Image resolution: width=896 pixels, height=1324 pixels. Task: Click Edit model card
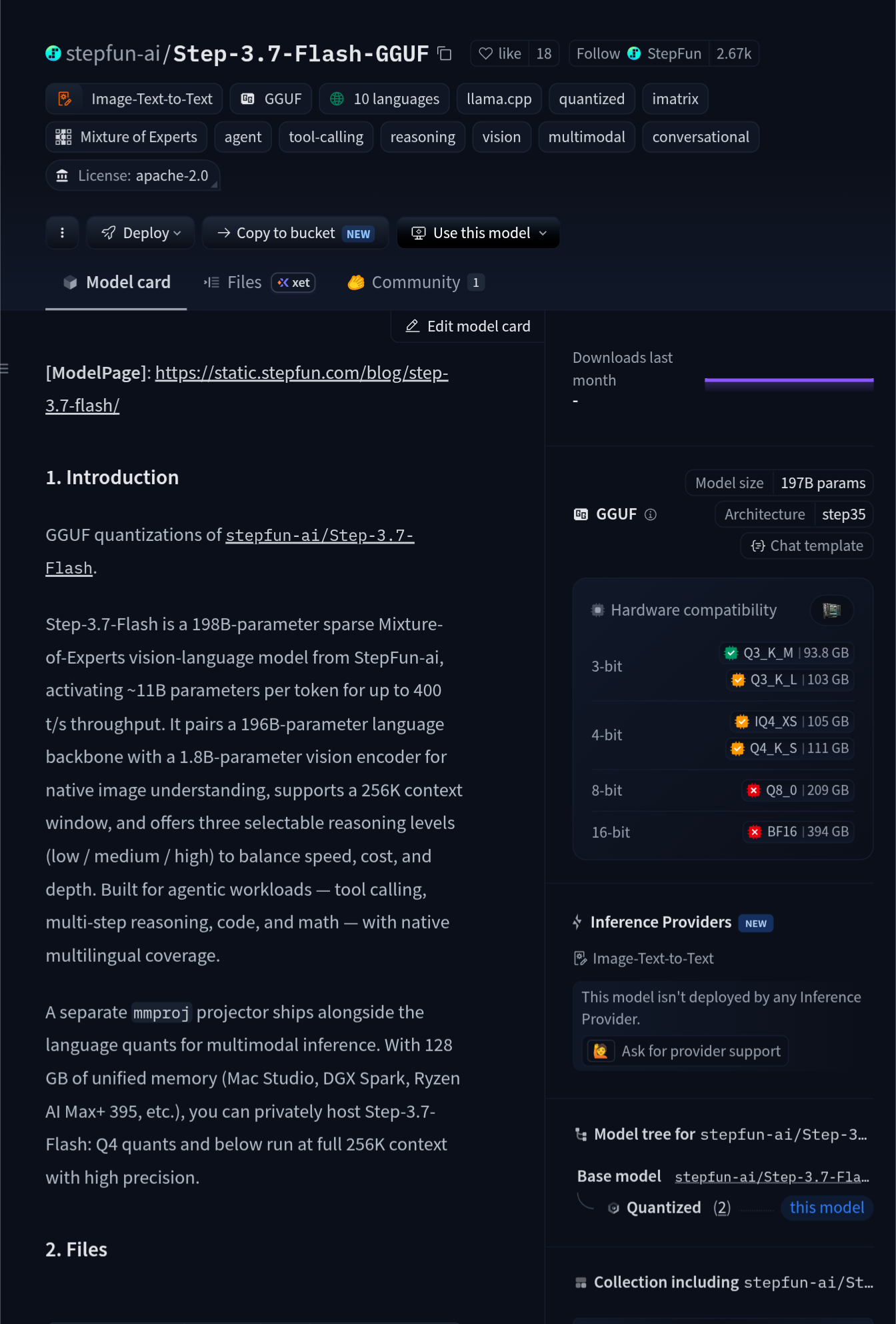(x=469, y=326)
